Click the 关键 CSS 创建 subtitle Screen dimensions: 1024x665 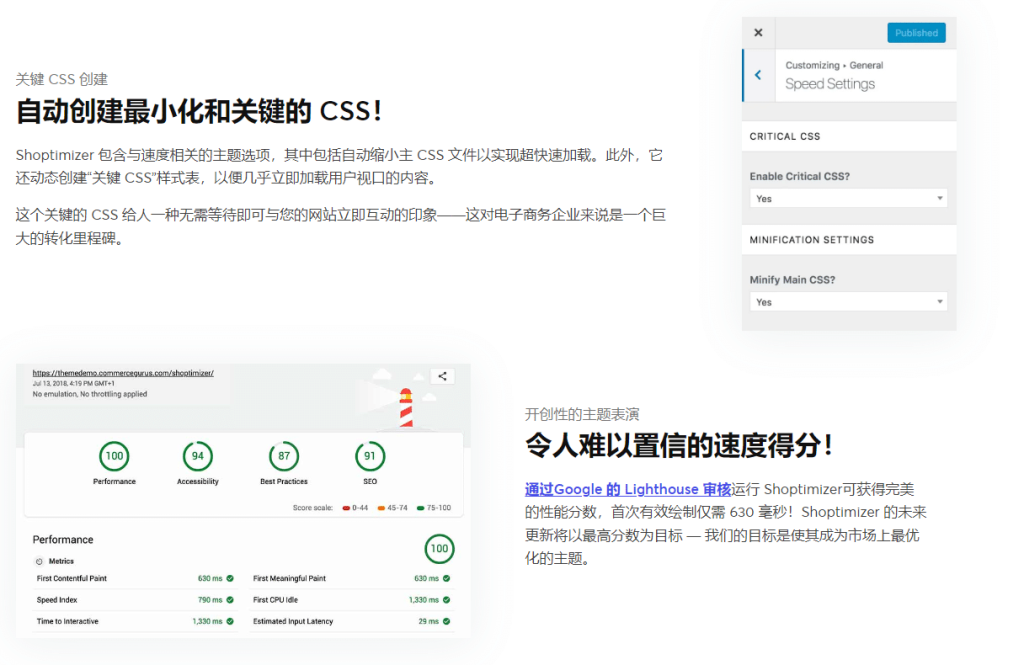coord(62,79)
